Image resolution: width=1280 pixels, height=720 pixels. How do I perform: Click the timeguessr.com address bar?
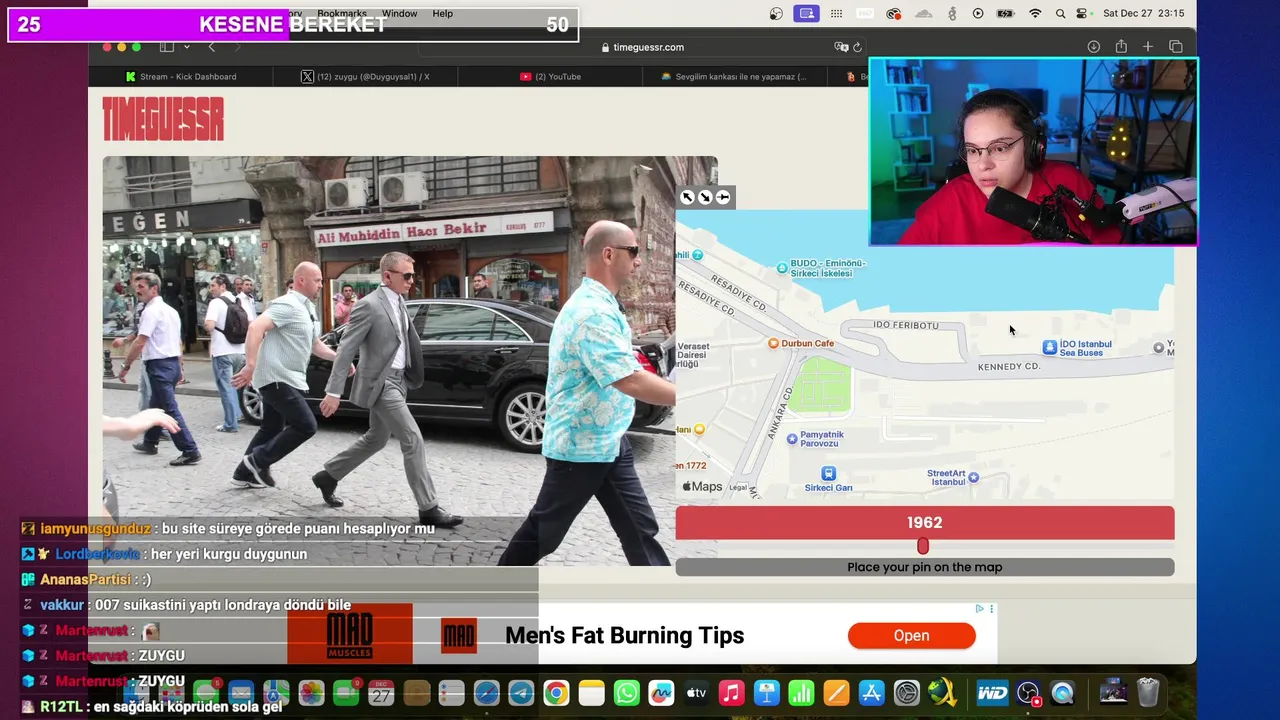(x=642, y=47)
